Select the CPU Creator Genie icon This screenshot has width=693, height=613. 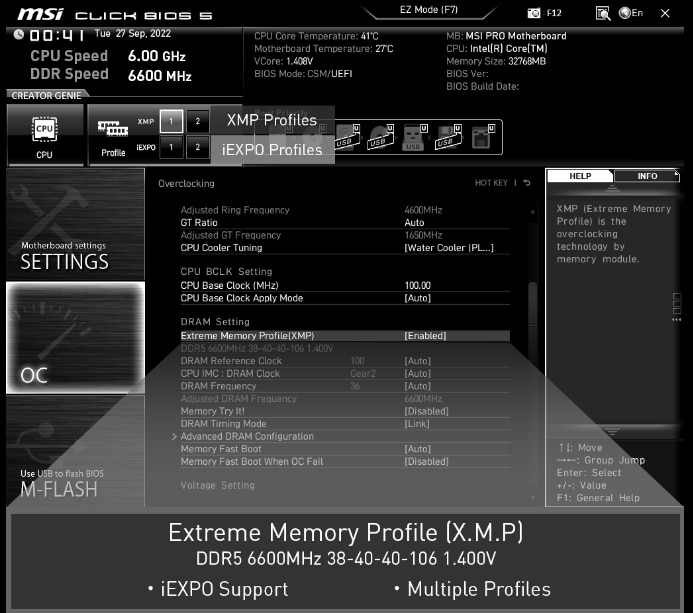[x=44, y=134]
